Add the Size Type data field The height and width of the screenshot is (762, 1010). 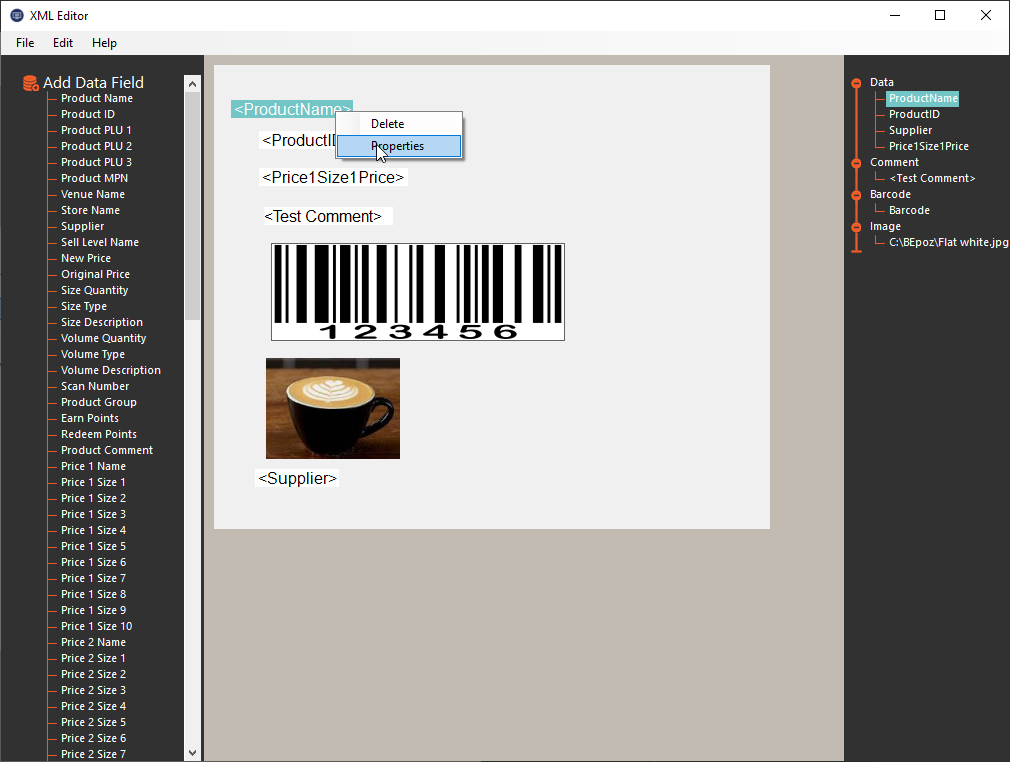84,307
